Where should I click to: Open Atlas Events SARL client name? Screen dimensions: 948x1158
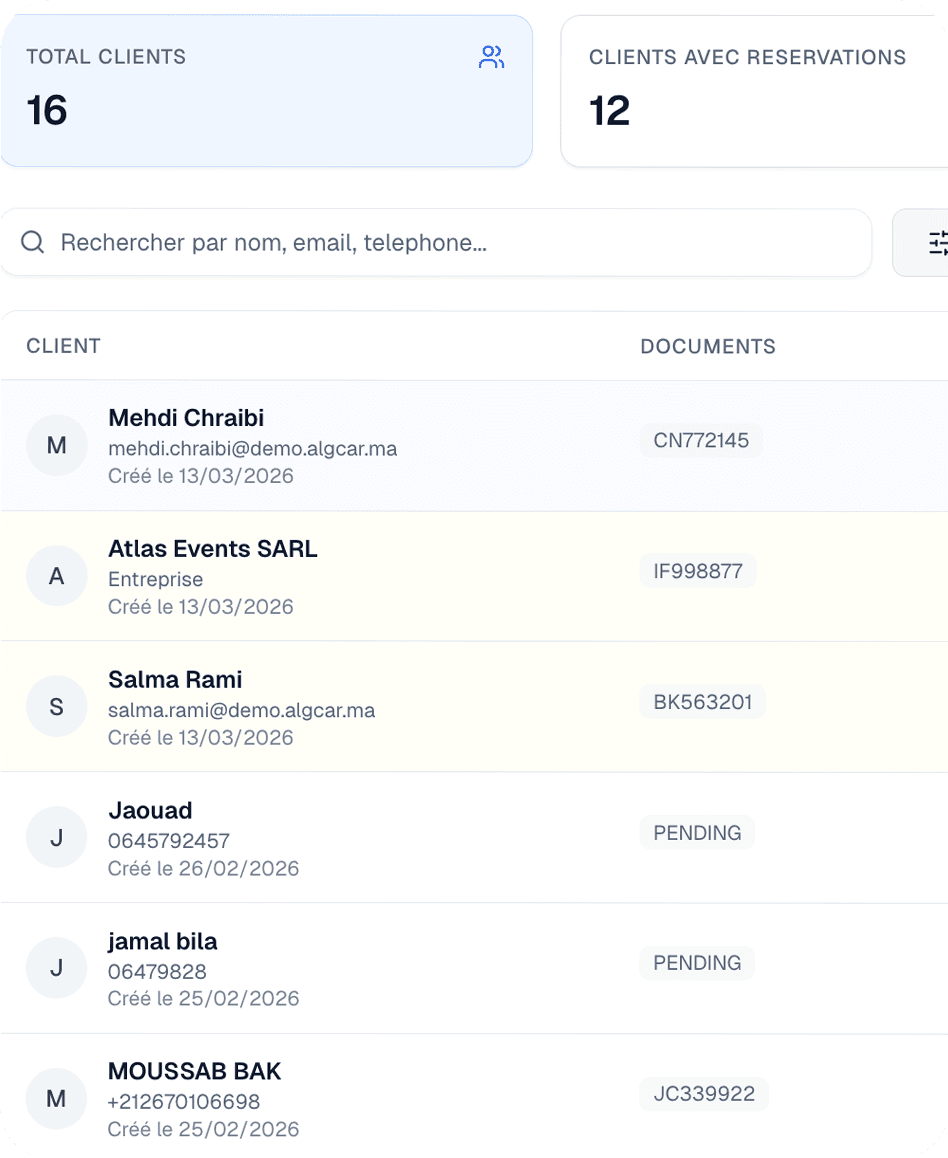click(213, 549)
